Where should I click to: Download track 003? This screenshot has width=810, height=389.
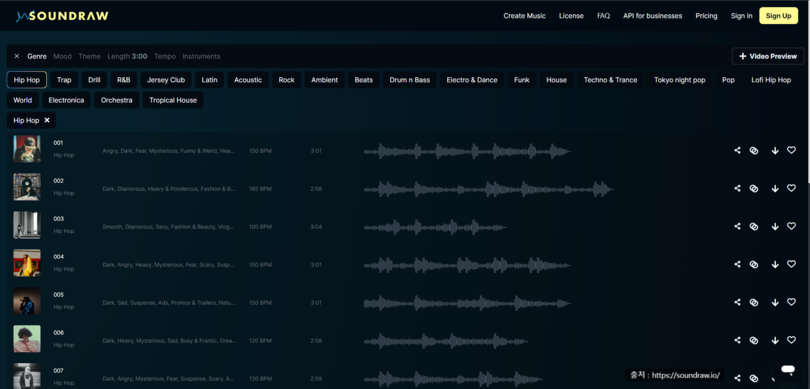tap(775, 226)
